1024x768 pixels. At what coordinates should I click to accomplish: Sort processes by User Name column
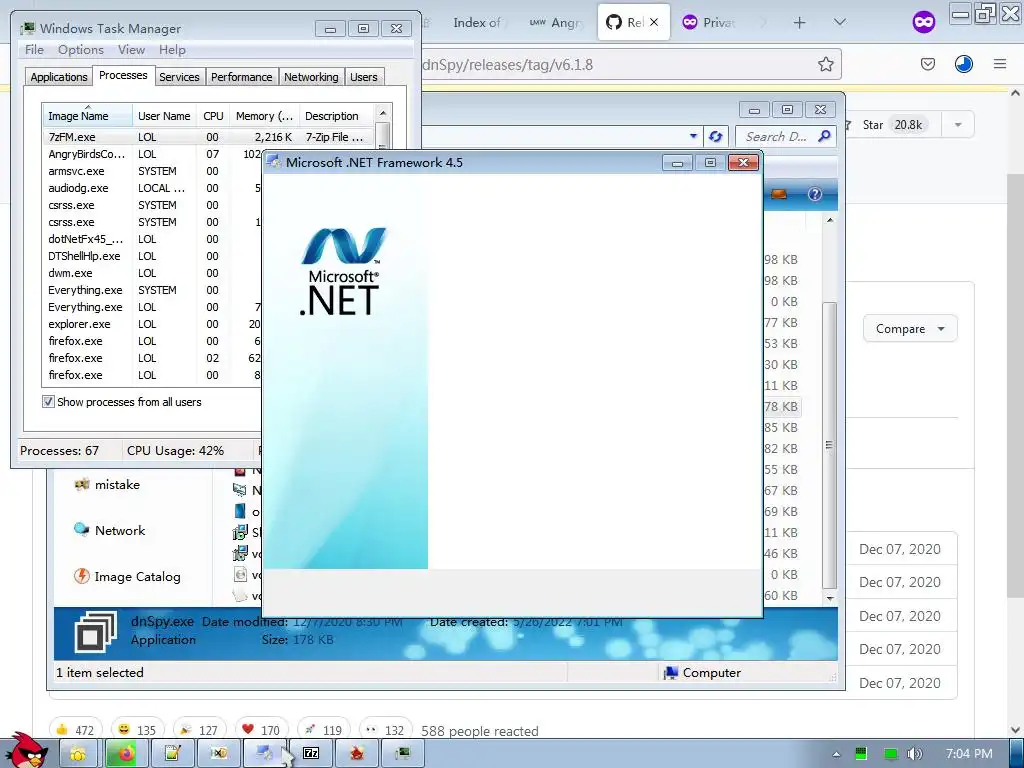coord(164,116)
